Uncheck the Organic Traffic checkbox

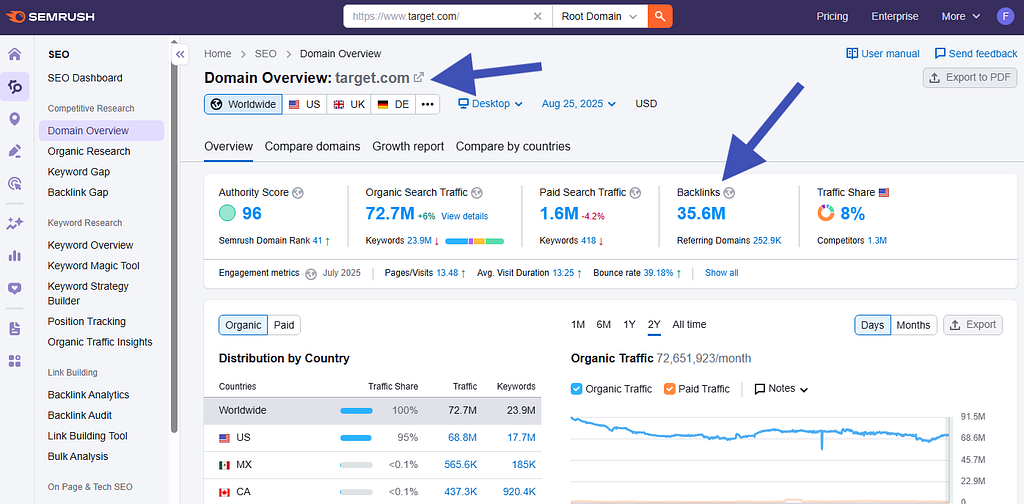point(577,389)
